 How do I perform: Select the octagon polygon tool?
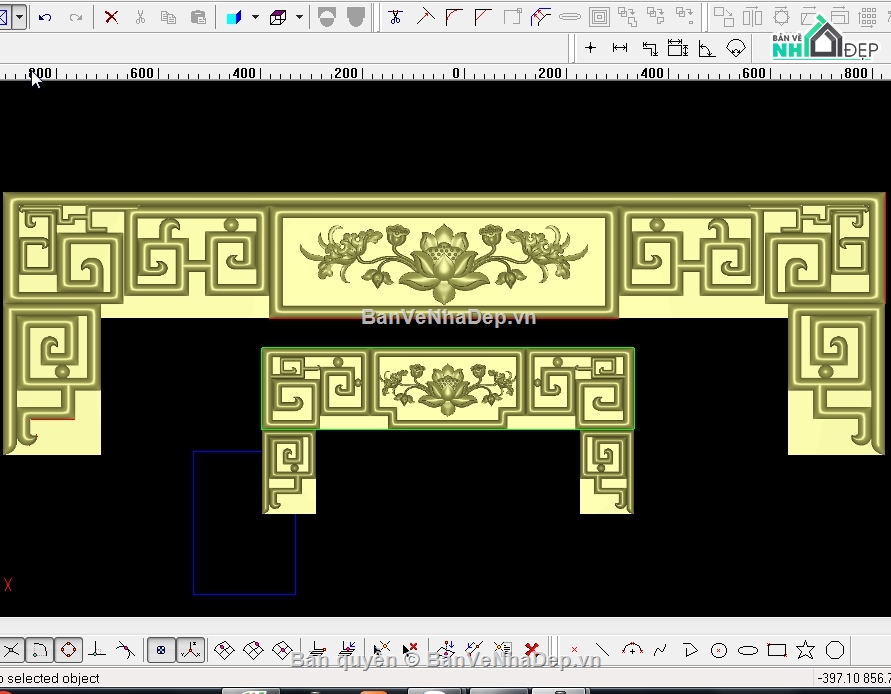tap(835, 651)
